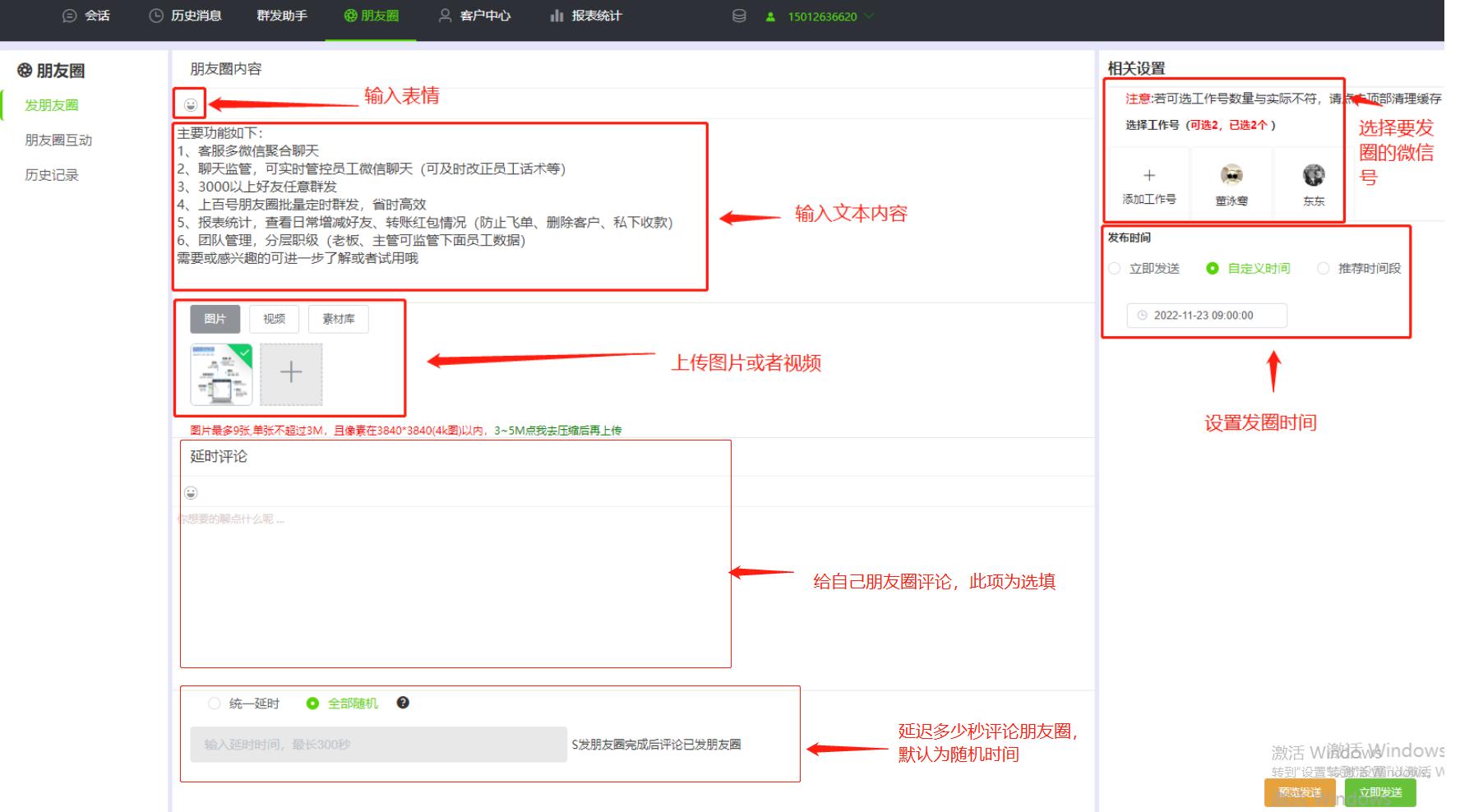Viewport: 1460px width, 812px height.
Task: Click the plus icon to add another image
Action: [x=290, y=371]
